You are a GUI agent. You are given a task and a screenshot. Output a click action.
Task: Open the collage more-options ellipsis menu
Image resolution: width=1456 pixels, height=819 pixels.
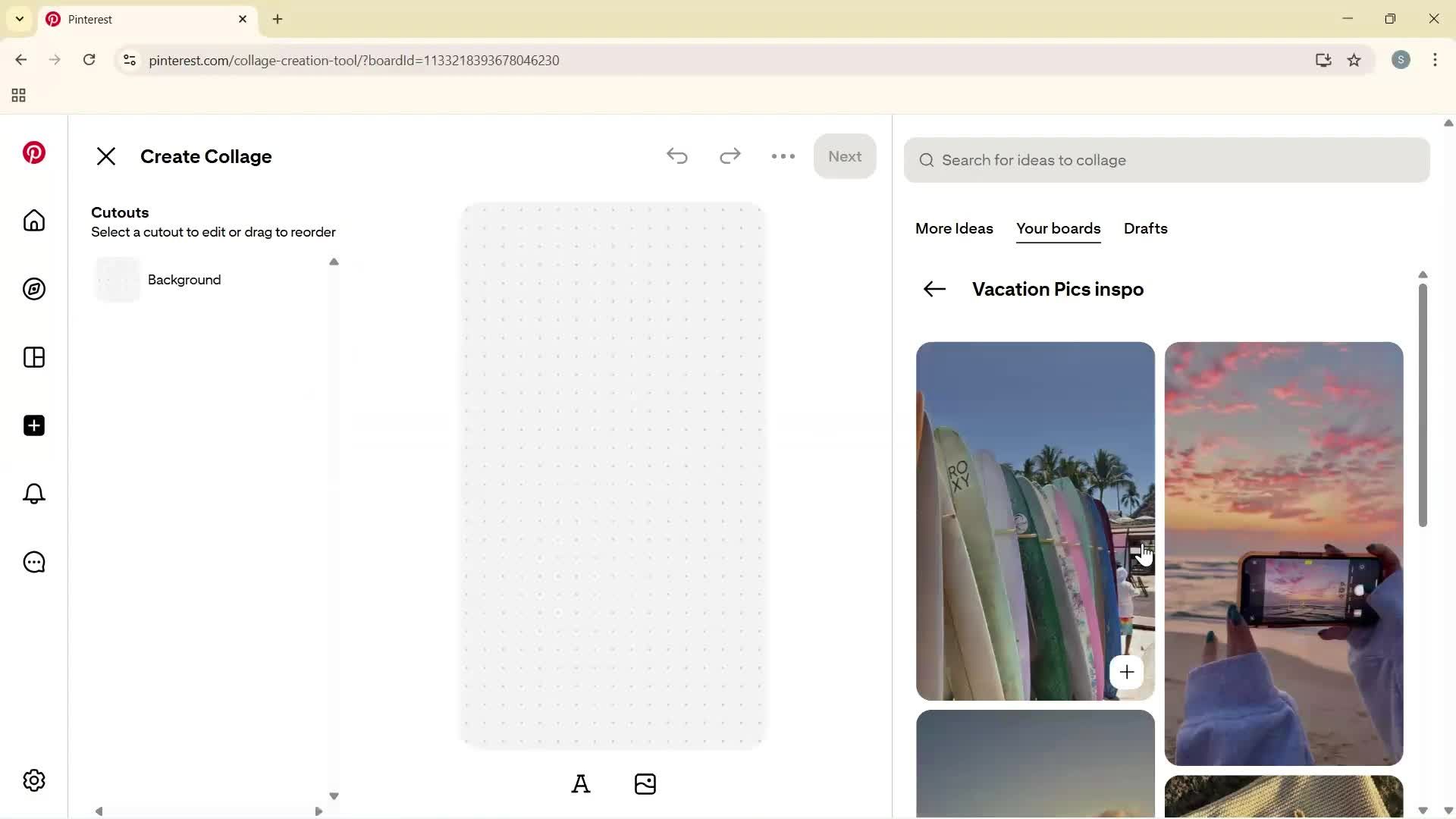click(x=783, y=156)
